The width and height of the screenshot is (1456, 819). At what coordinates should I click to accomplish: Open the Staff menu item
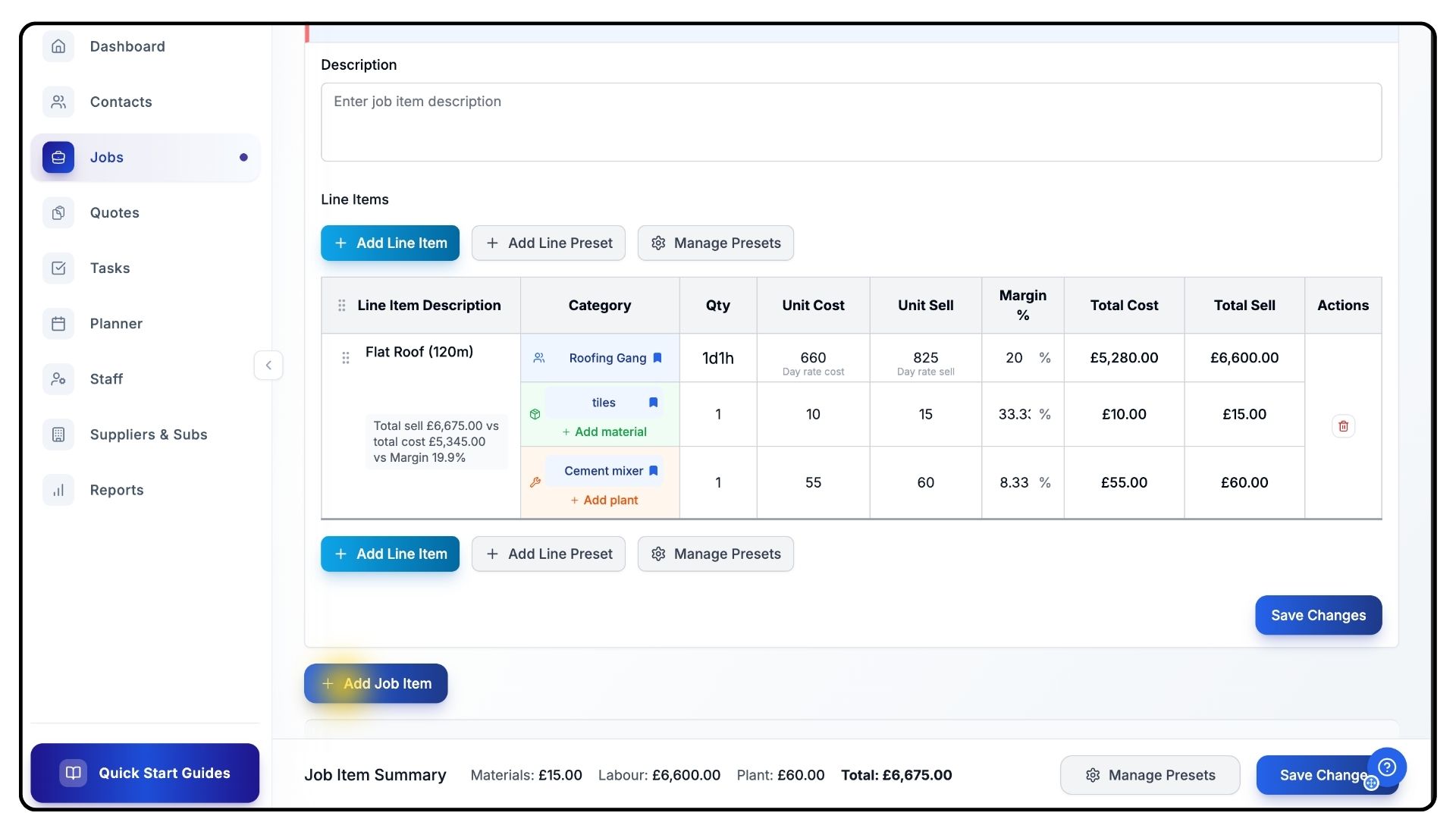tap(106, 379)
